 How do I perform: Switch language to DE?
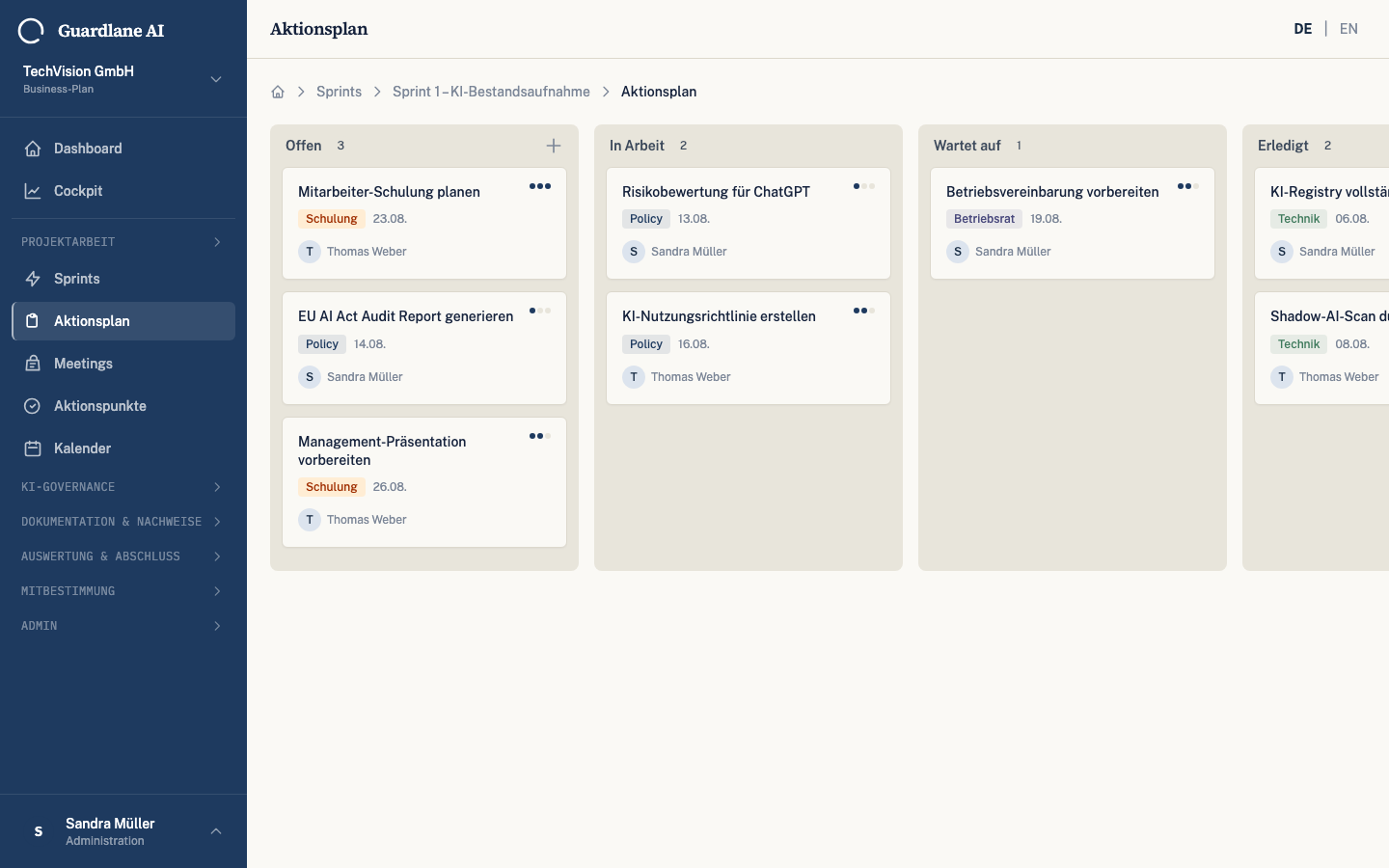coord(1303,29)
